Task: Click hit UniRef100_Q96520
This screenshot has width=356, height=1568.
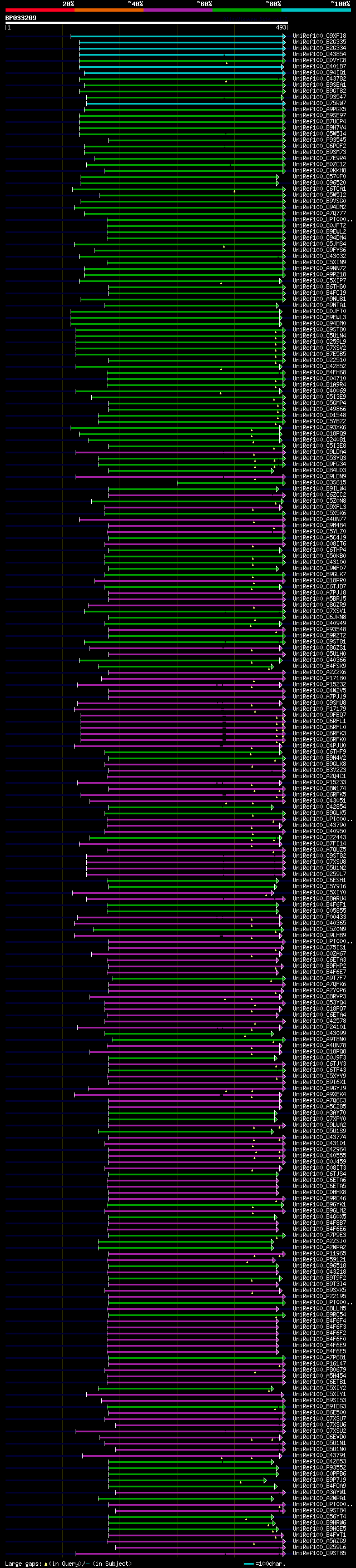Action: (319, 182)
